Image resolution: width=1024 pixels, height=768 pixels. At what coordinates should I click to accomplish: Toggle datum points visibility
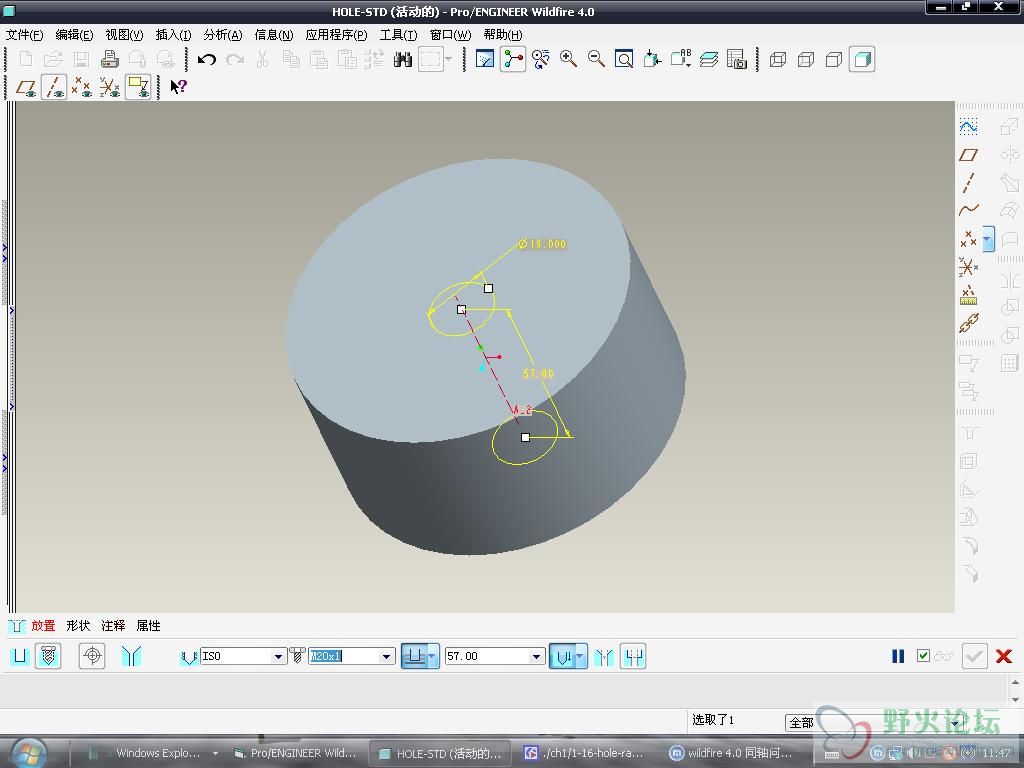point(82,87)
